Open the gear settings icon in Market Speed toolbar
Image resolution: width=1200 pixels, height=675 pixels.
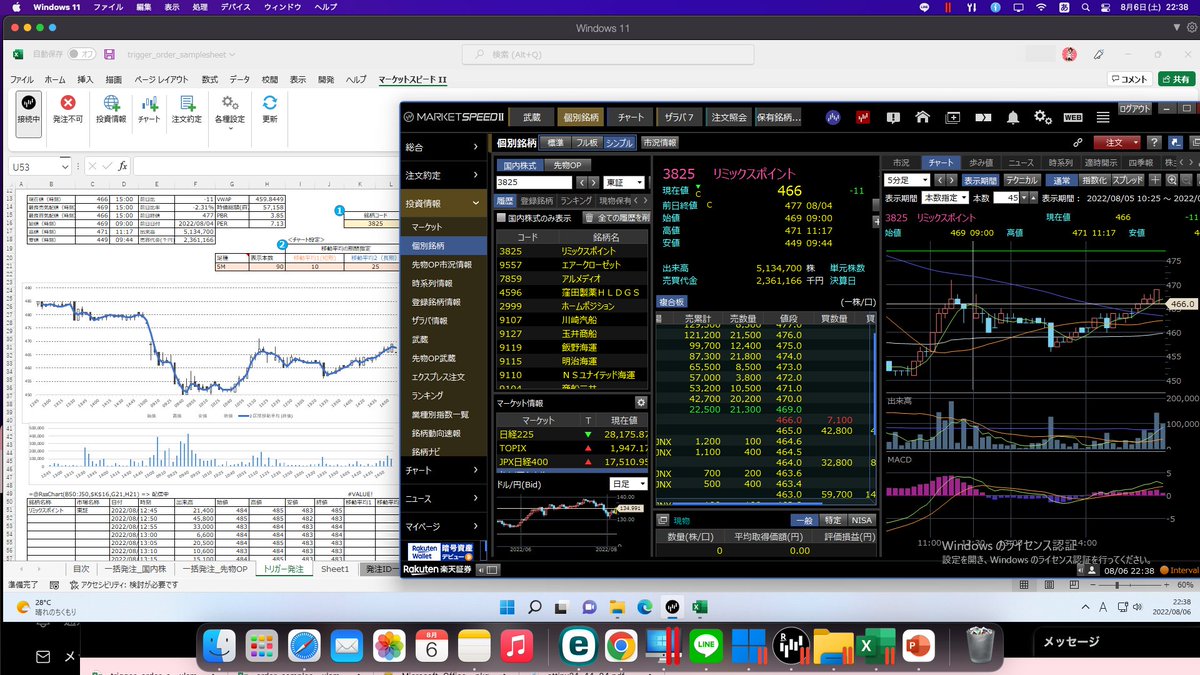pos(1043,117)
